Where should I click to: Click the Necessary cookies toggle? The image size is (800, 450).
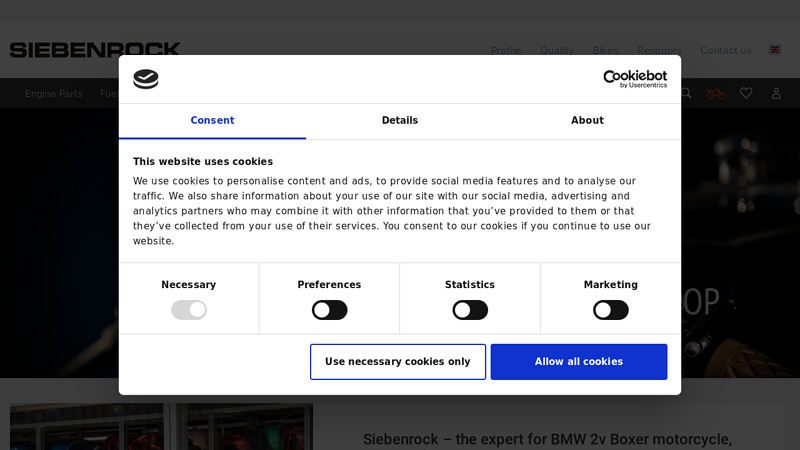pos(189,310)
